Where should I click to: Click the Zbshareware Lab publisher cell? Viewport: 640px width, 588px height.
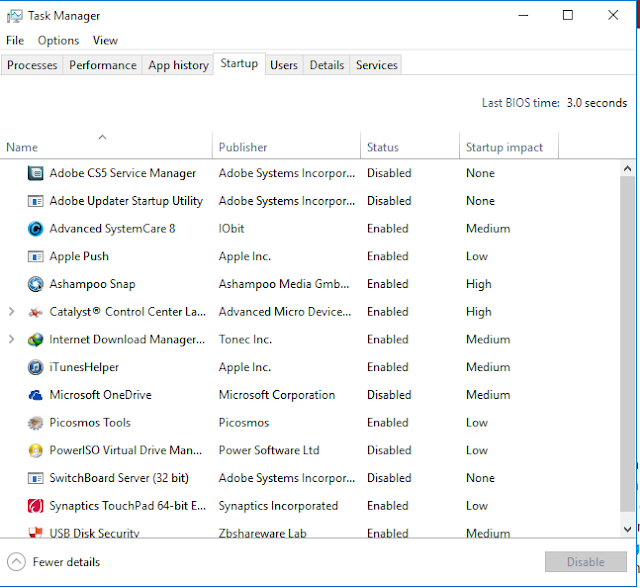262,533
